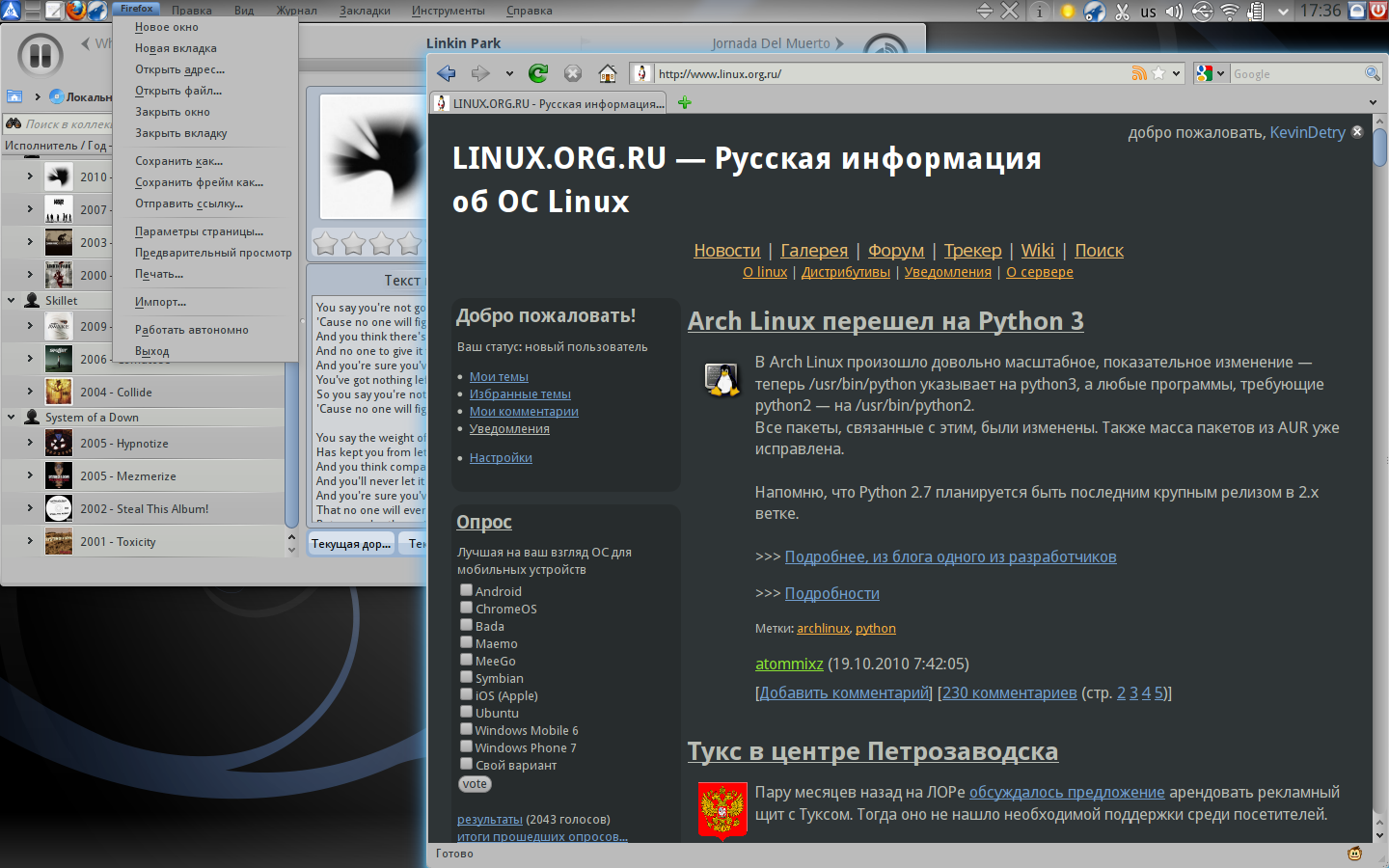1389x868 pixels.
Task: Open the 'Форум' link
Action: (895, 251)
